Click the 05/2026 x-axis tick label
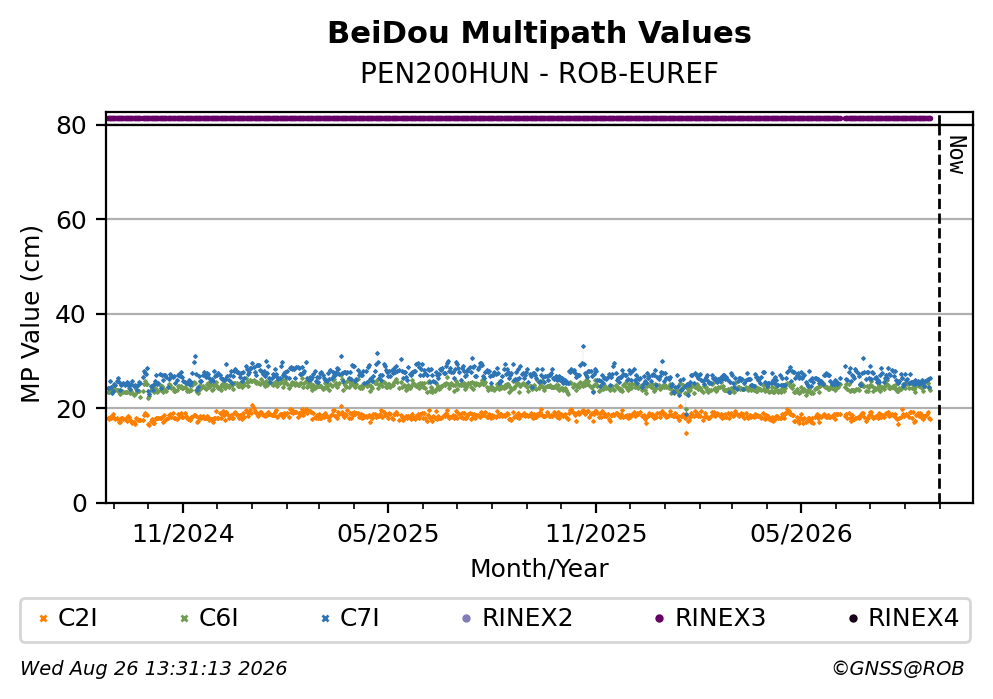This screenshot has height=699, width=993. tap(801, 534)
